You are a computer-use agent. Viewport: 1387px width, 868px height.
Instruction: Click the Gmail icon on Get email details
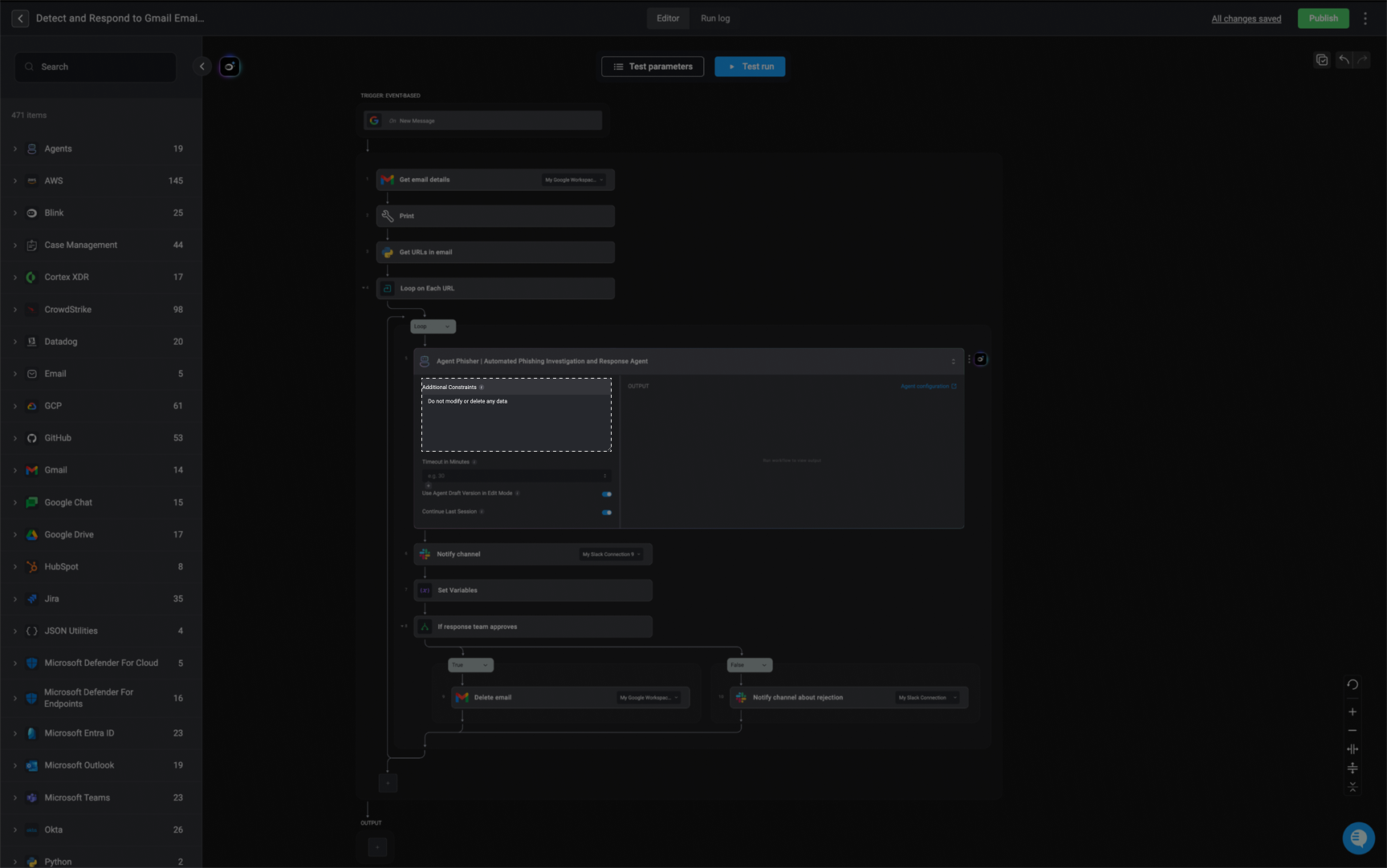388,180
